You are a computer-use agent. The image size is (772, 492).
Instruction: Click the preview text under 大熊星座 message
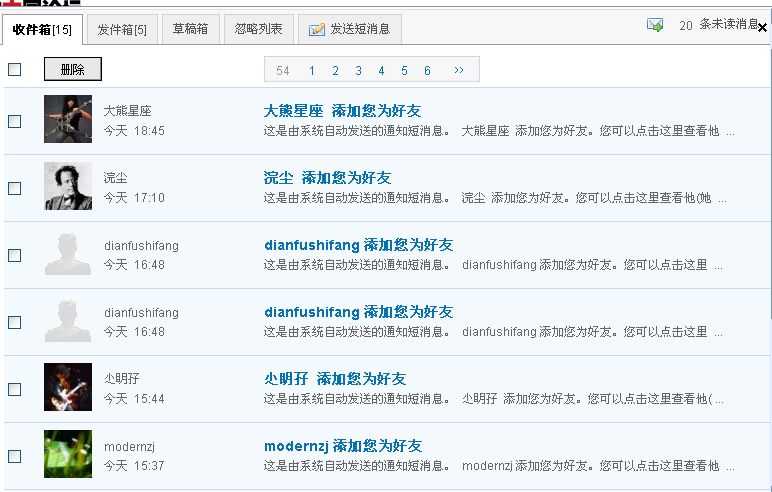(499, 131)
